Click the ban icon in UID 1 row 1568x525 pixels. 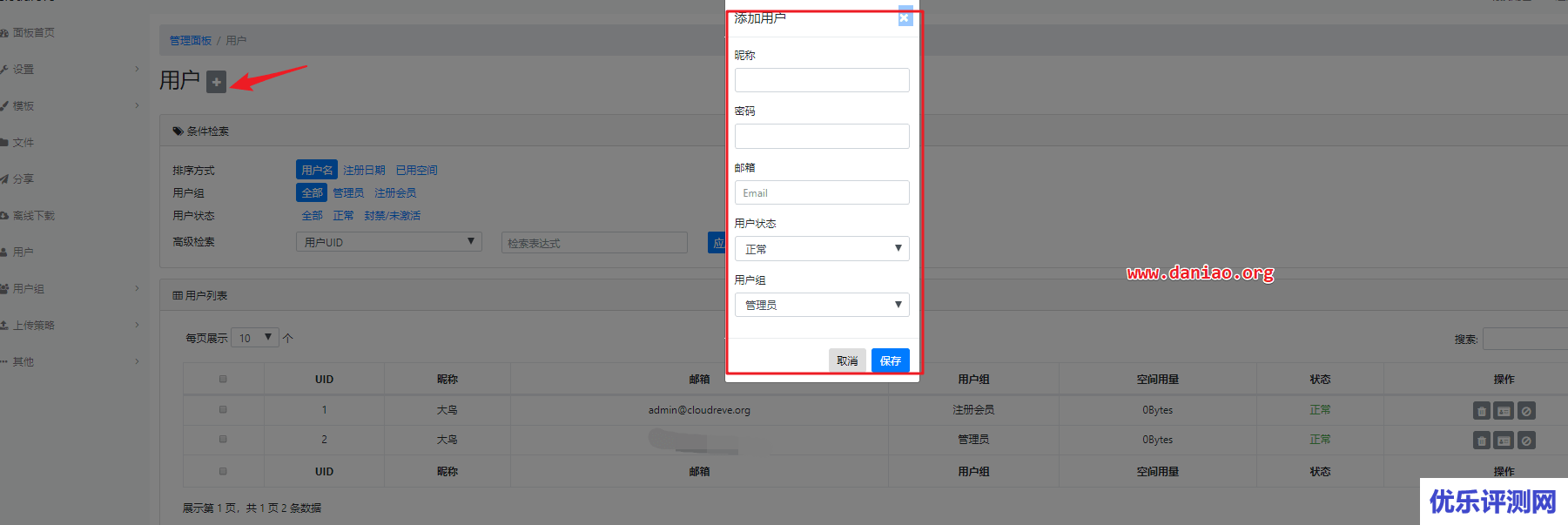(1526, 411)
